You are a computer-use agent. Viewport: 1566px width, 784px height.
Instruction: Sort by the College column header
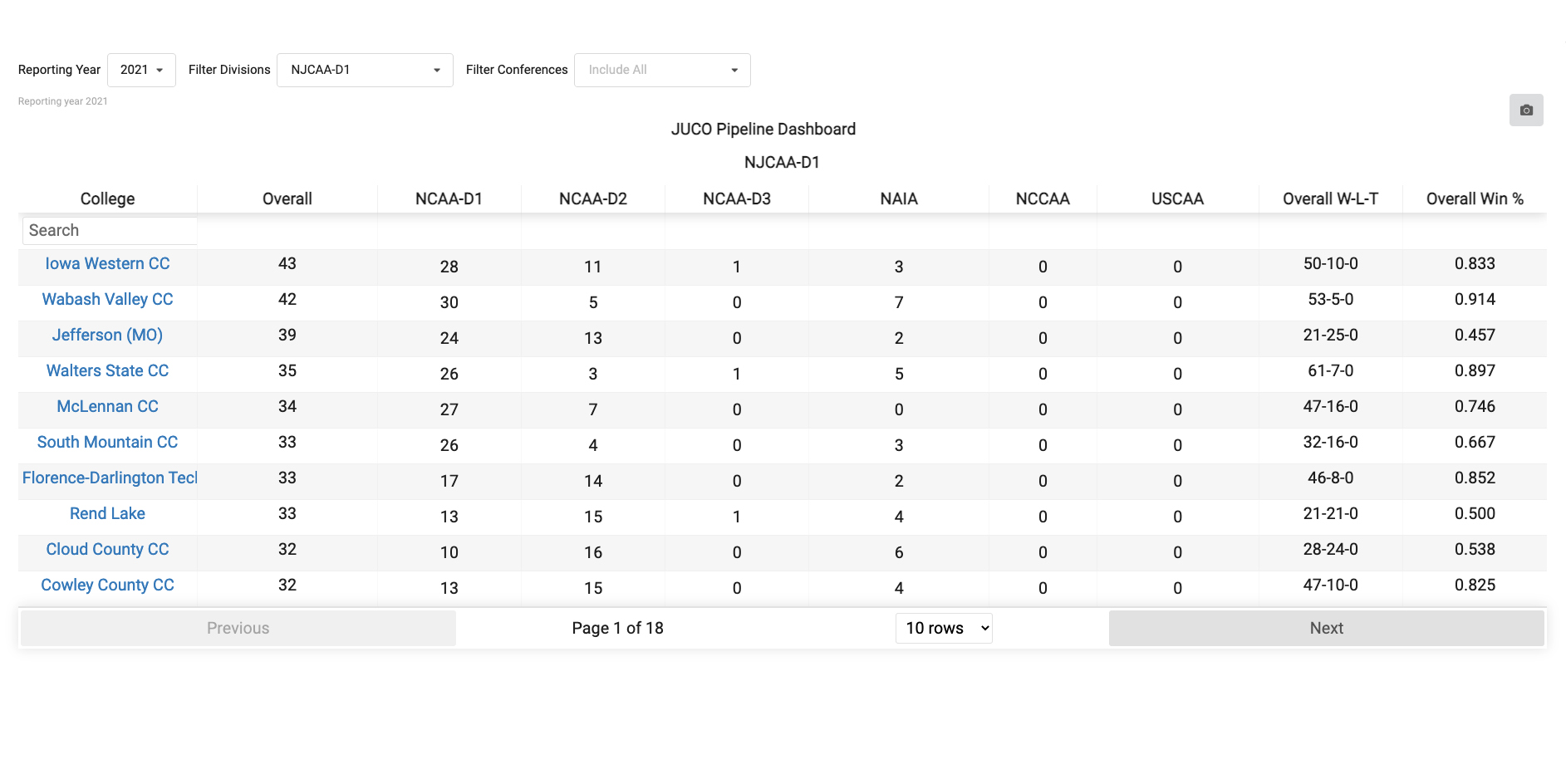click(107, 198)
